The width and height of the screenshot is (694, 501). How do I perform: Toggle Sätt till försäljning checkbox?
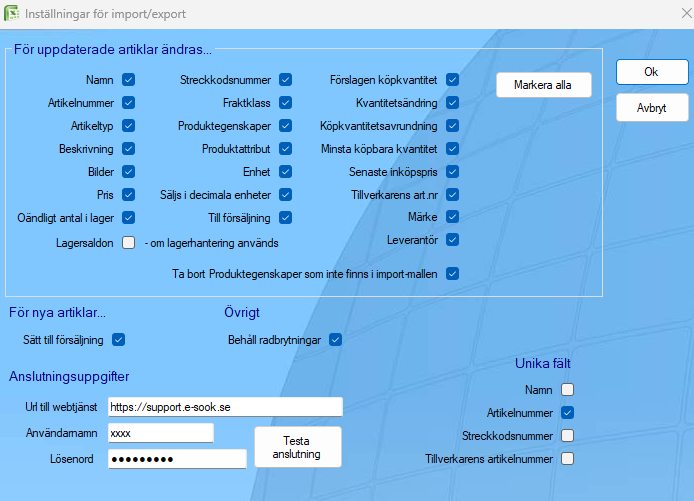pyautogui.click(x=118, y=340)
